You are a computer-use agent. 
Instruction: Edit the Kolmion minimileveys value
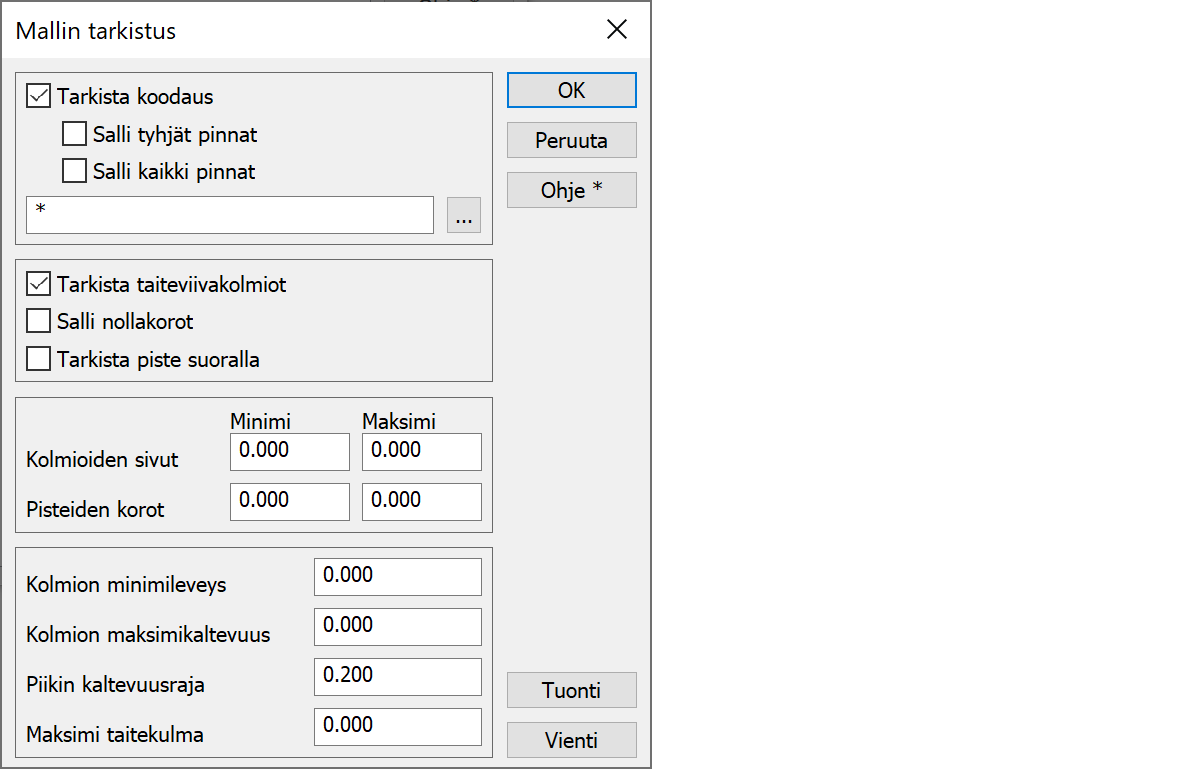[397, 576]
